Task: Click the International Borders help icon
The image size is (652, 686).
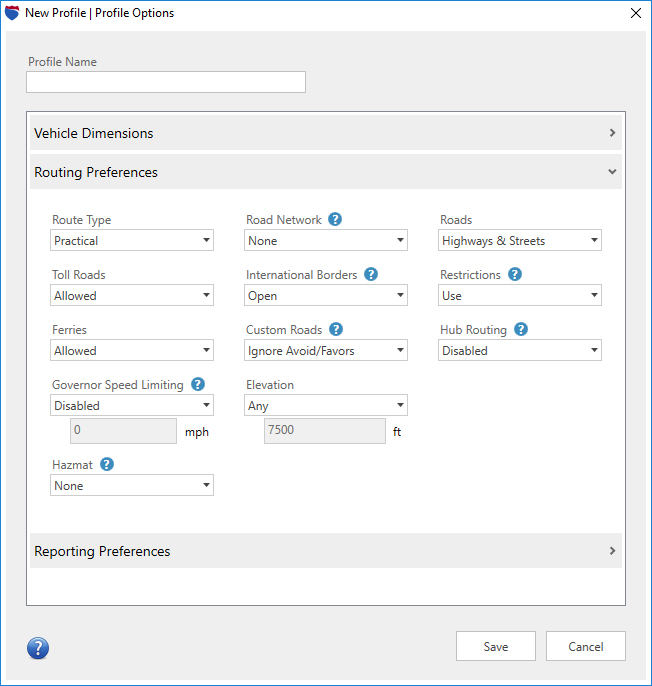Action: click(x=371, y=274)
